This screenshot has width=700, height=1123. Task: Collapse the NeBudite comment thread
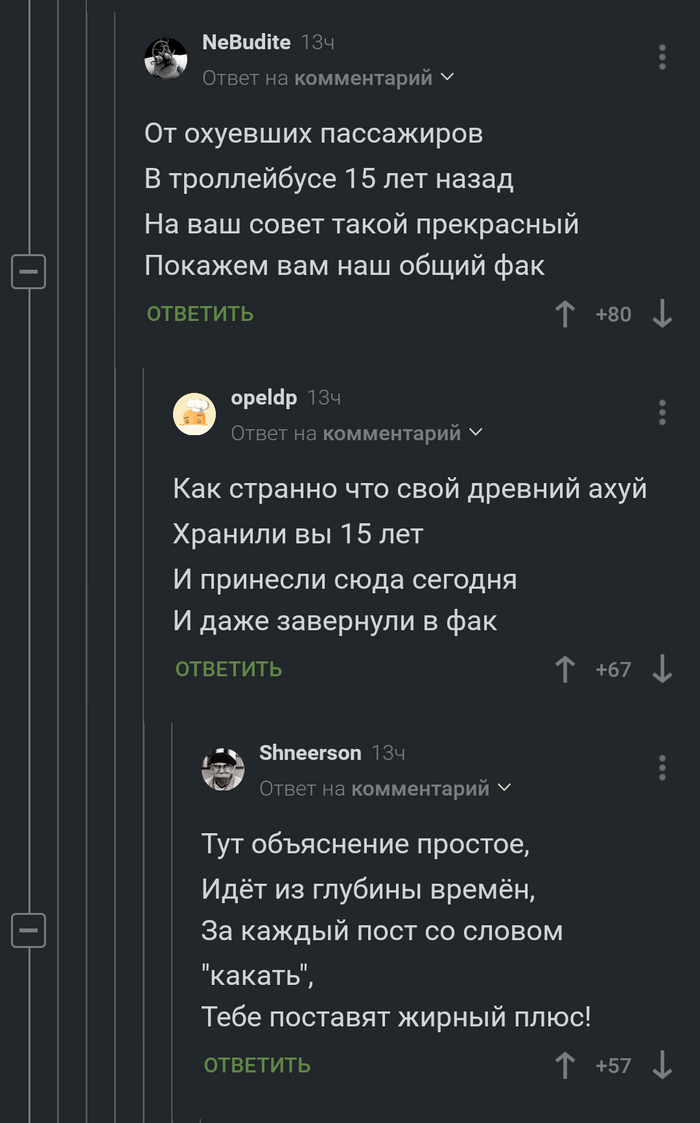29,271
